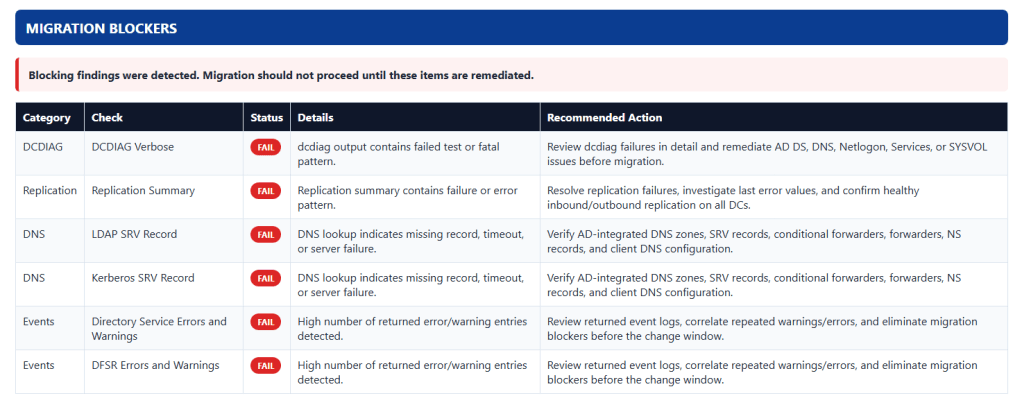Image resolution: width=1022 pixels, height=405 pixels.
Task: Click the FAIL badge in the DFSR row
Action: coord(266,366)
